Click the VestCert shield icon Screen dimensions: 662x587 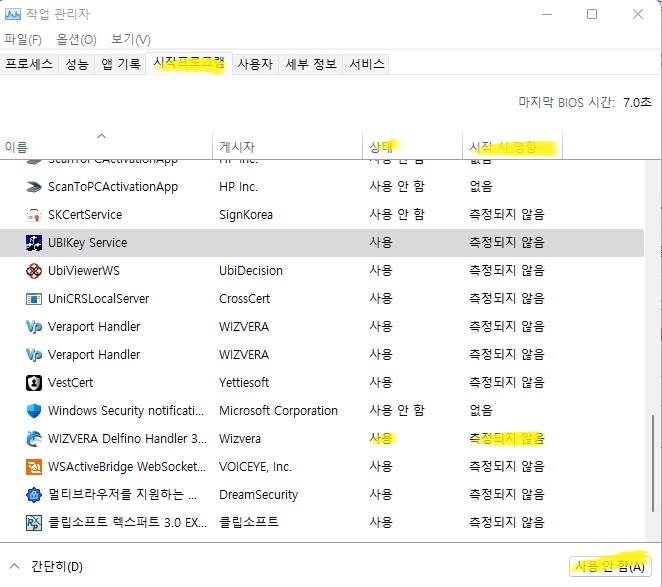34,383
